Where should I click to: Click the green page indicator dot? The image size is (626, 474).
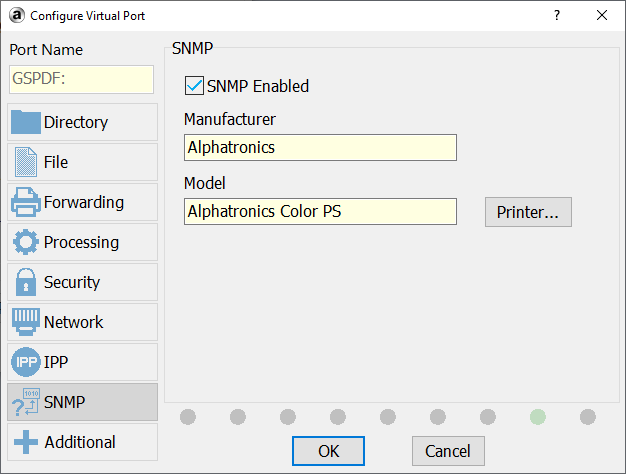(x=538, y=416)
